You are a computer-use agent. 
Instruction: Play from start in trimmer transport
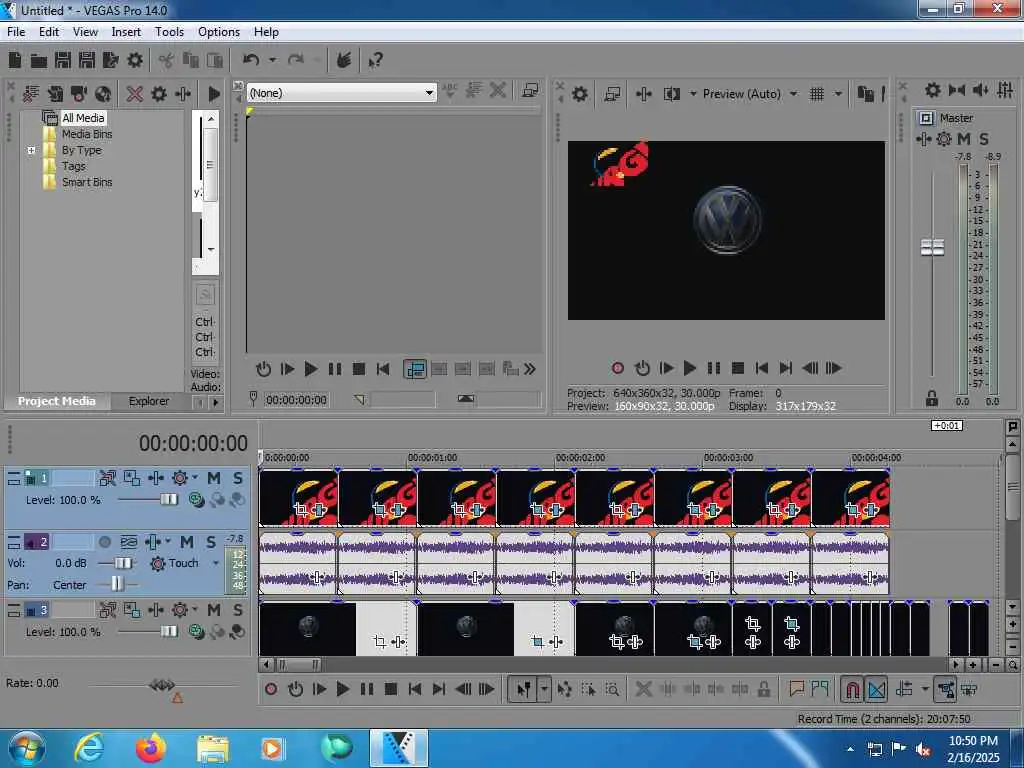pyautogui.click(x=287, y=369)
